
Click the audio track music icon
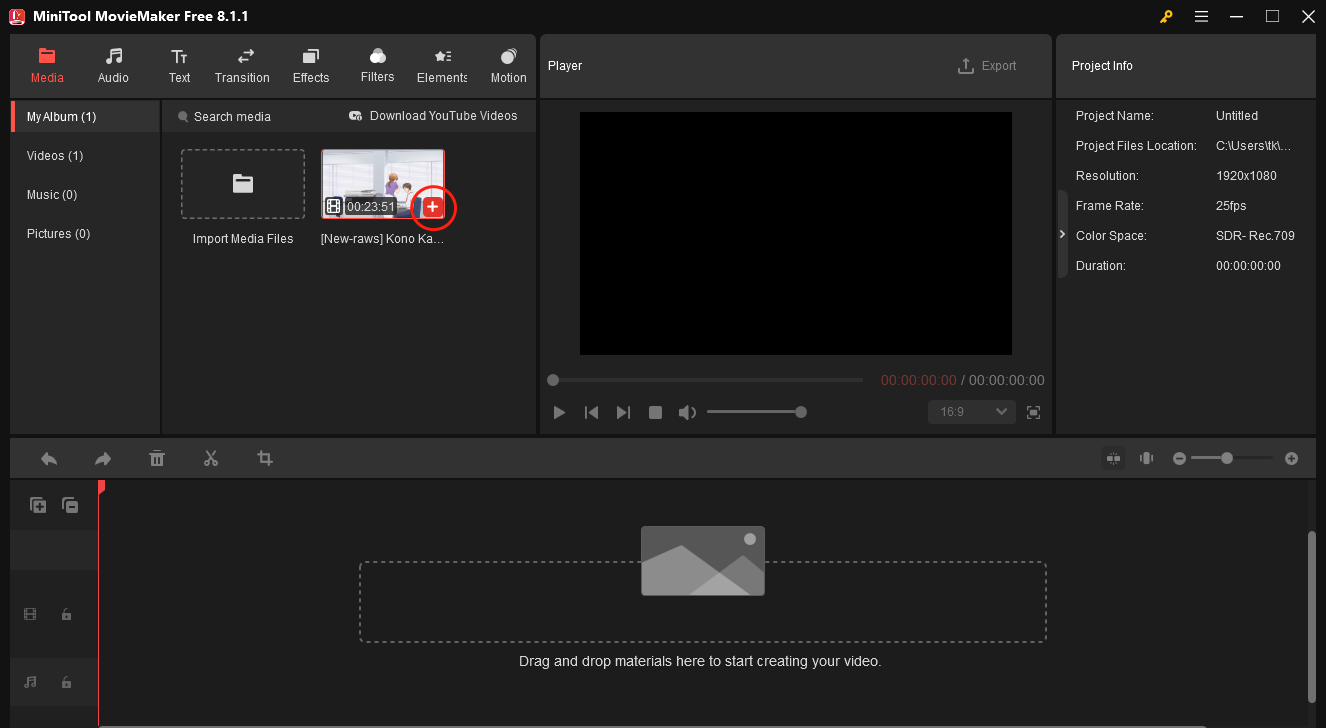(x=30, y=682)
